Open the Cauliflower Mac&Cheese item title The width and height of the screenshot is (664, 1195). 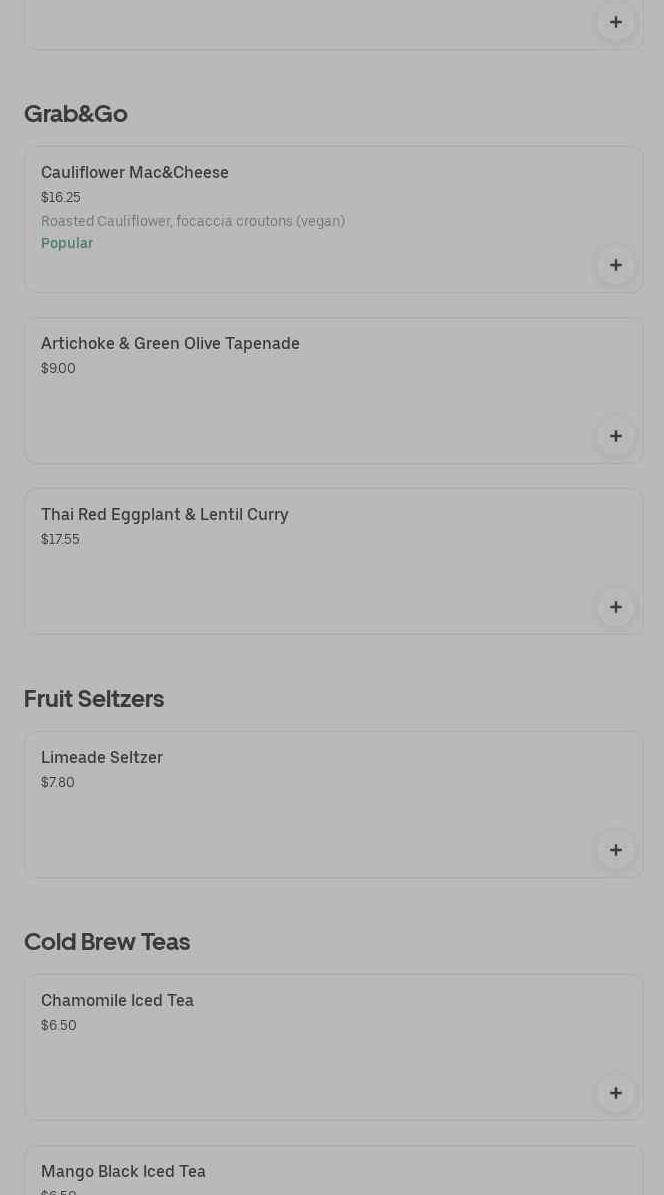[135, 173]
